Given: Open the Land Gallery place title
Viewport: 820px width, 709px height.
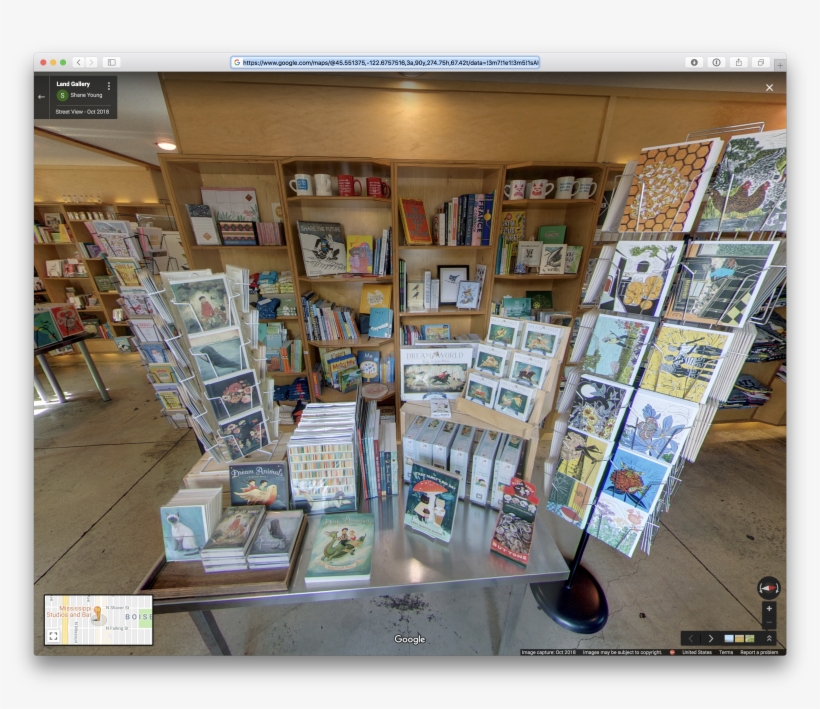Looking at the screenshot, I should (73, 84).
